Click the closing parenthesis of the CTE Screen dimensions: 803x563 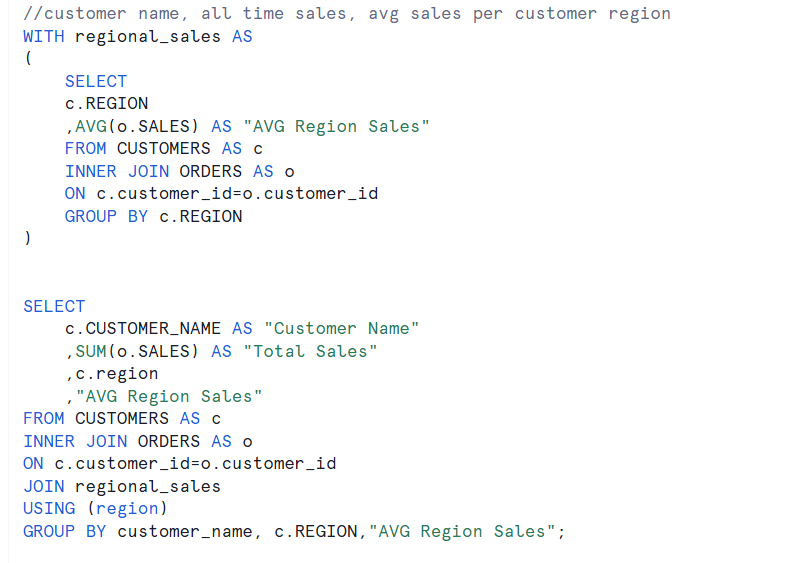pos(28,238)
